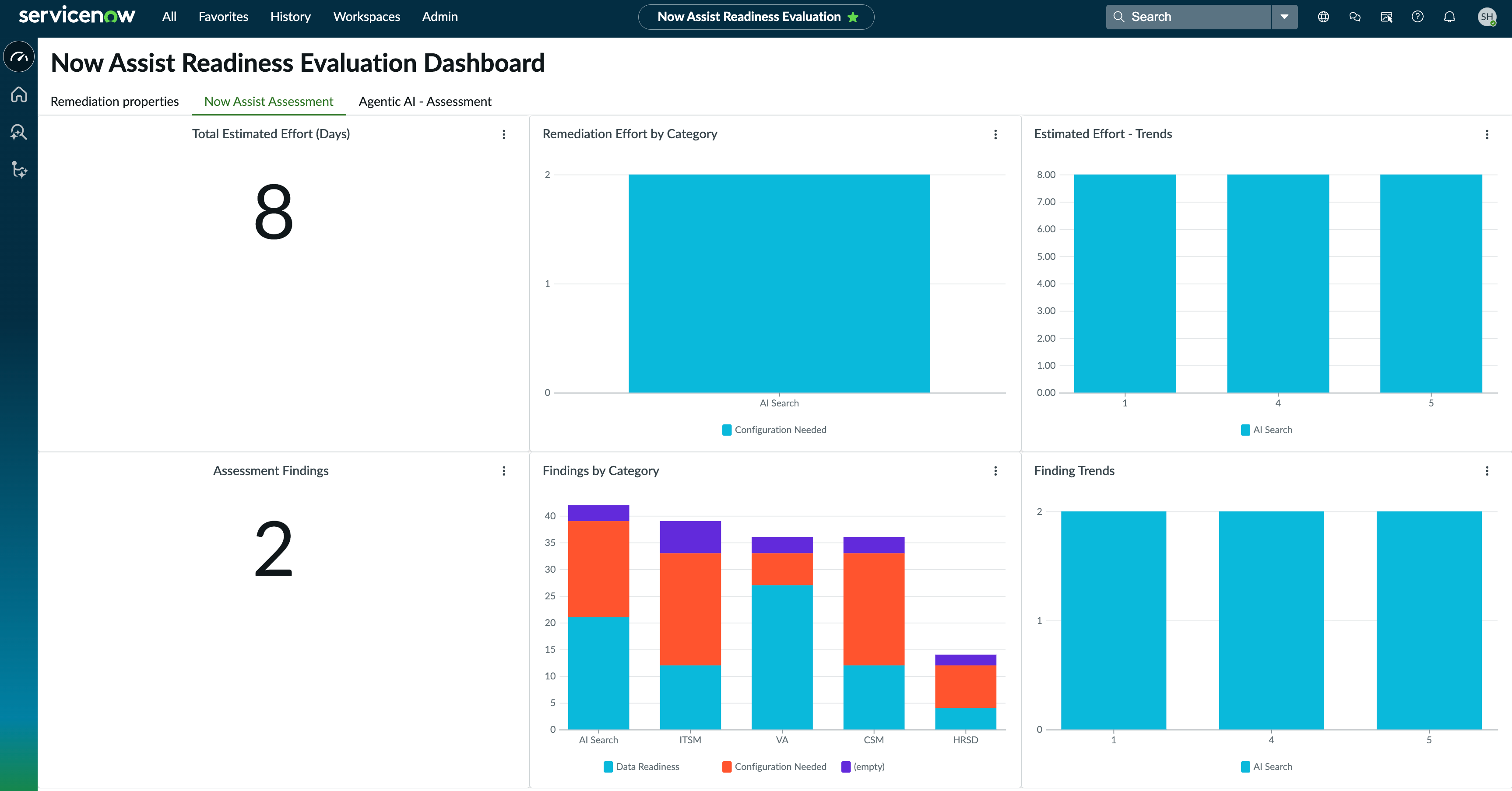Click bar 4 in Estimated Effort - Trends chart
This screenshot has width=1512, height=791.
1278,283
